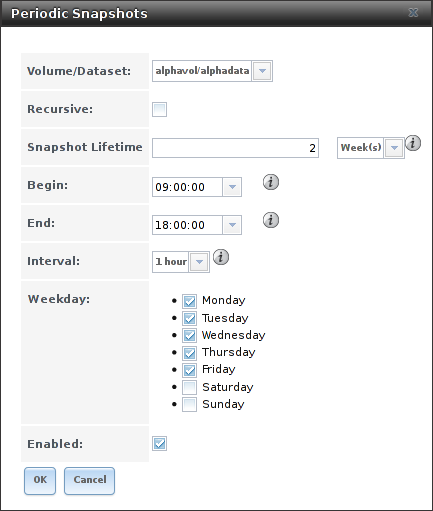The height and width of the screenshot is (511, 433).
Task: Click the Snapshot Lifetime number field
Action: click(x=235, y=148)
